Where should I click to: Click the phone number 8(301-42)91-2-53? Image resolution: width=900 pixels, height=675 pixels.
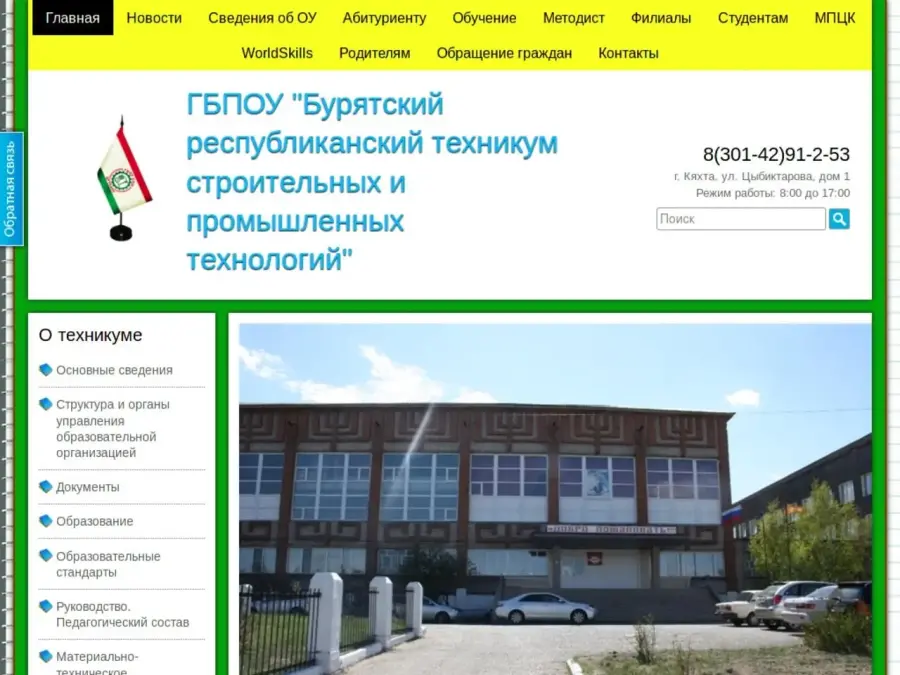point(776,154)
